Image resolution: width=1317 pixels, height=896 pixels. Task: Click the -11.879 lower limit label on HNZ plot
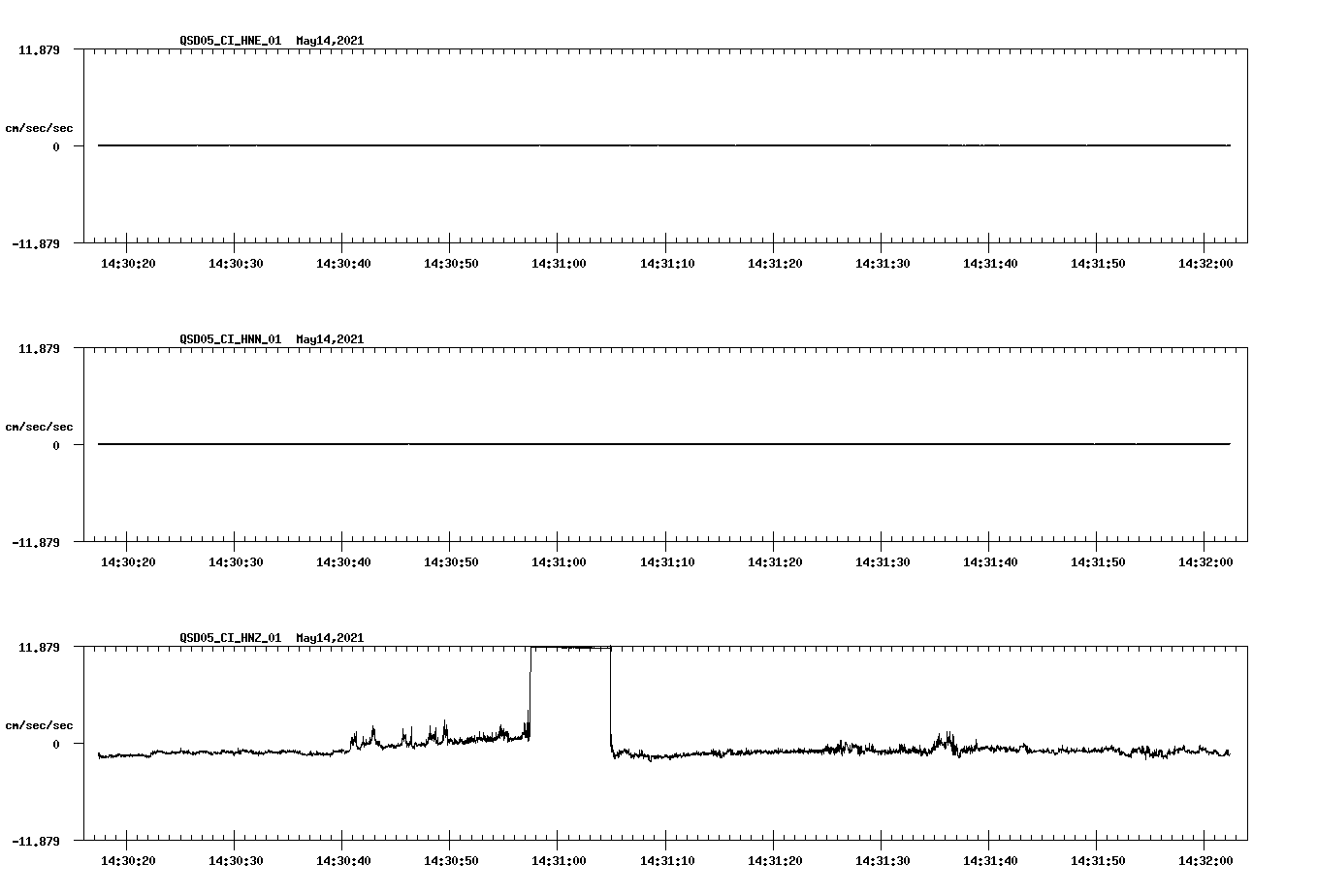35,840
